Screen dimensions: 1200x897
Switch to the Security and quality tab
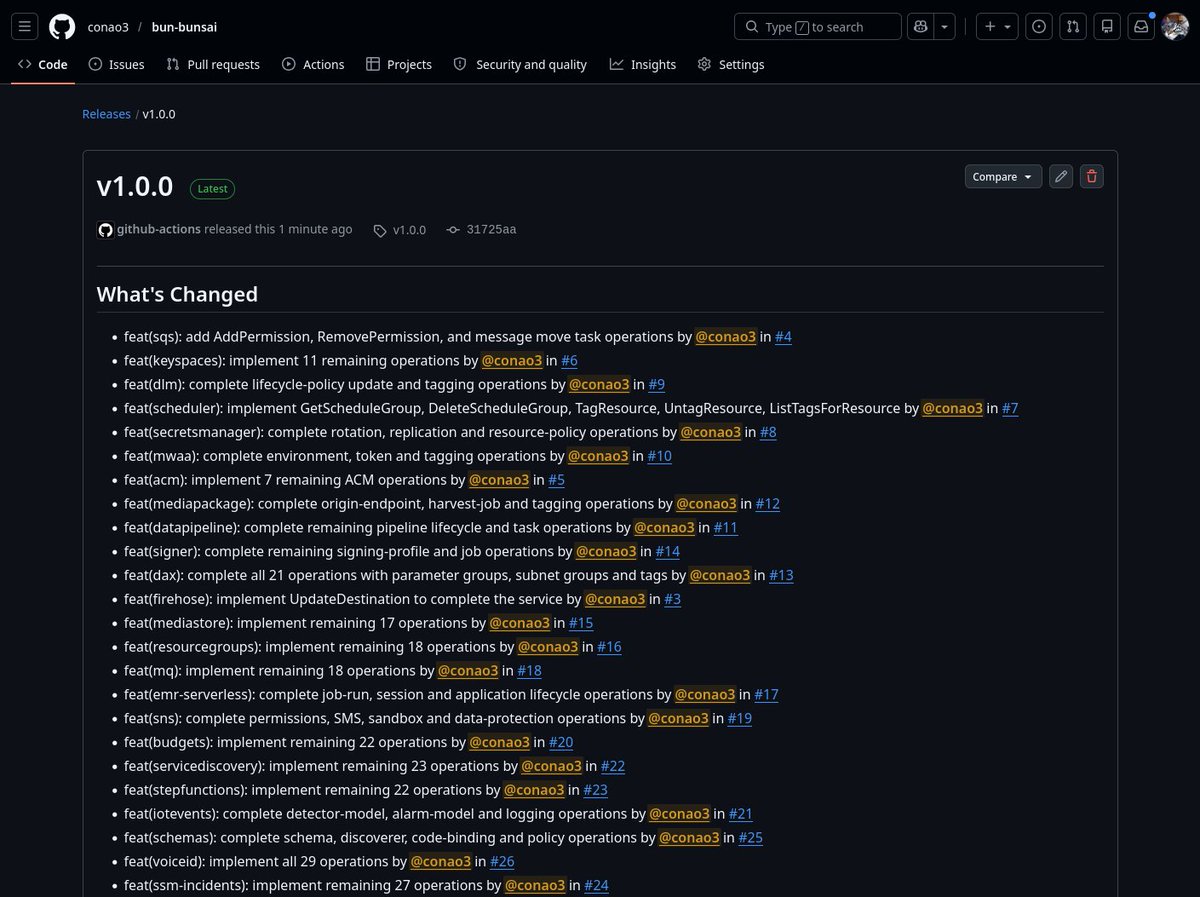pos(520,64)
